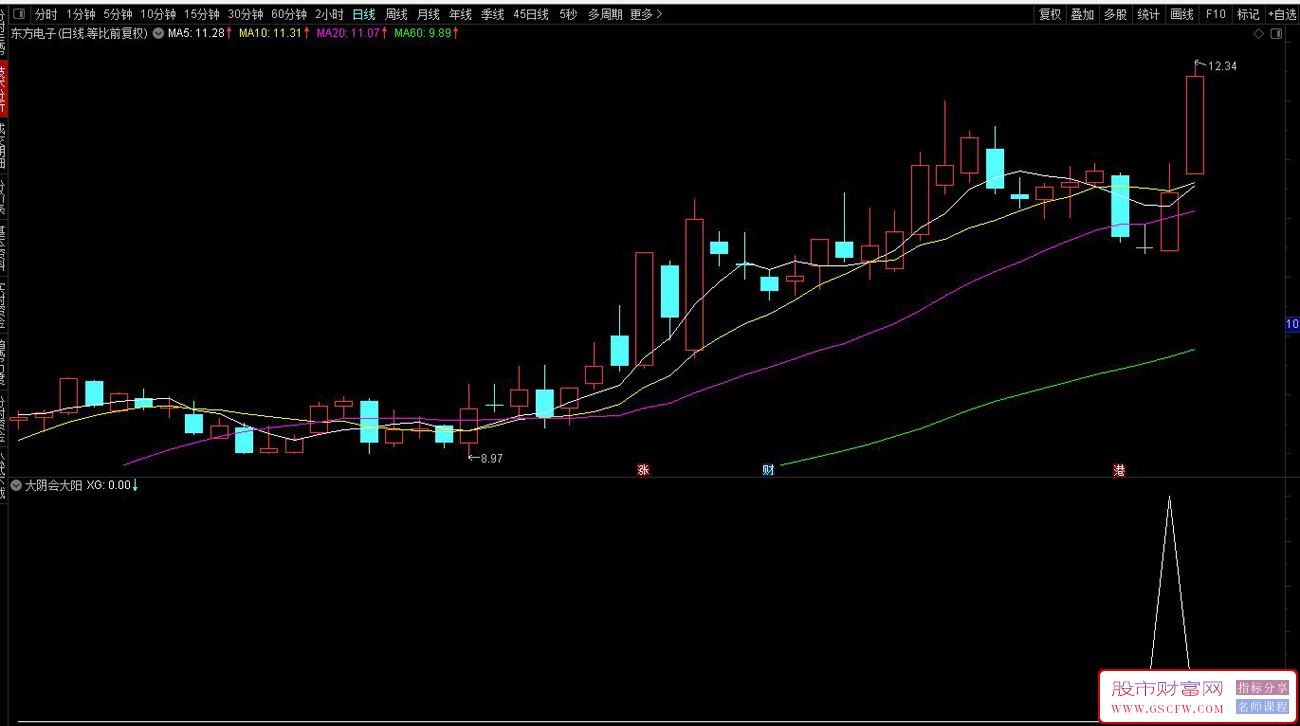Click the red 涨 event marker
This screenshot has height=726, width=1300.
[643, 470]
